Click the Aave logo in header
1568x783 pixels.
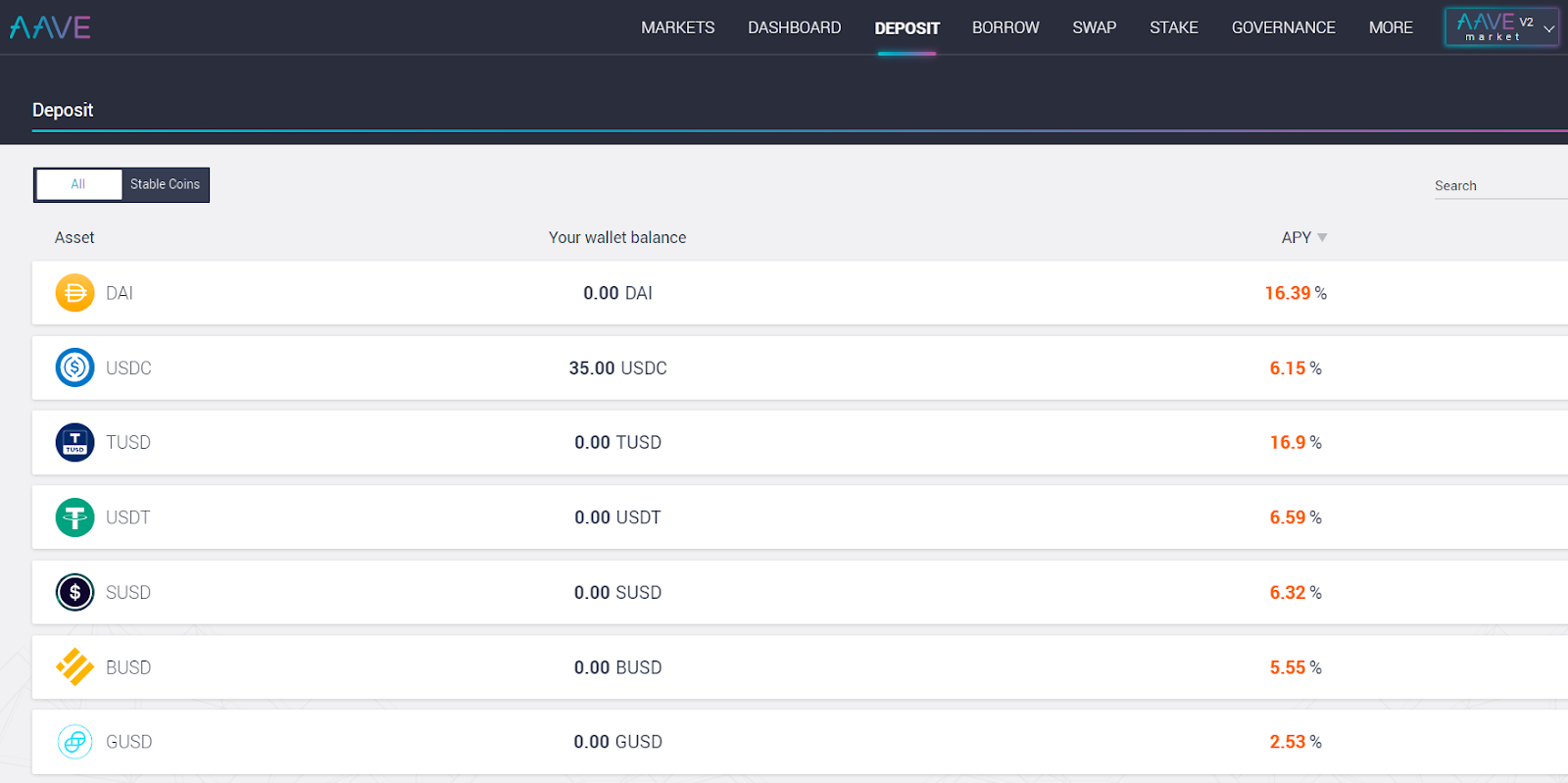tap(50, 27)
